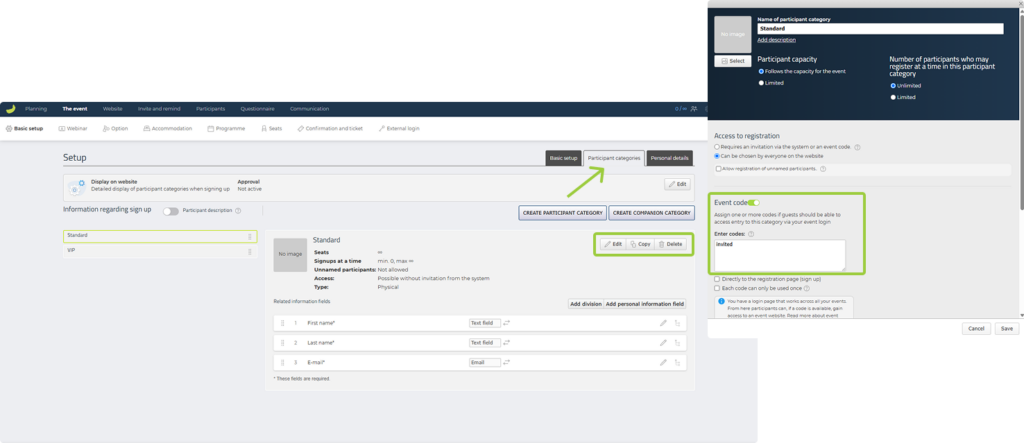Click Add description link in dialog

point(776,40)
